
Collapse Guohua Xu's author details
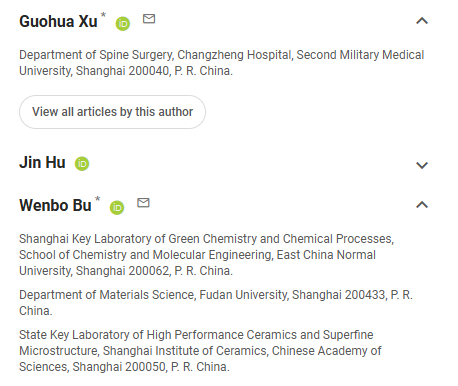point(422,21)
